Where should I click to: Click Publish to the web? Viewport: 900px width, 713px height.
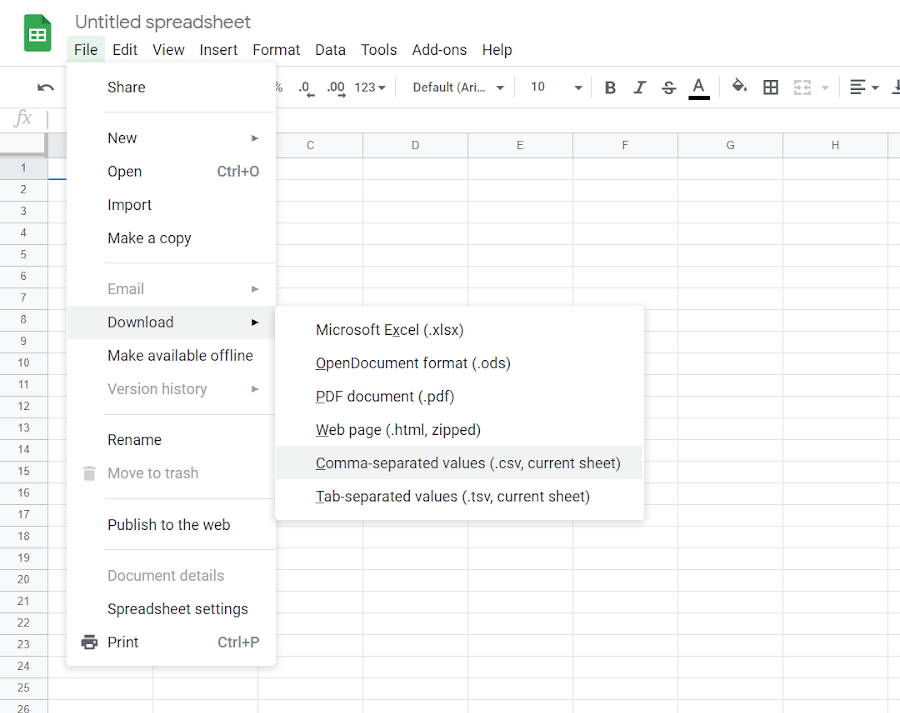click(169, 524)
